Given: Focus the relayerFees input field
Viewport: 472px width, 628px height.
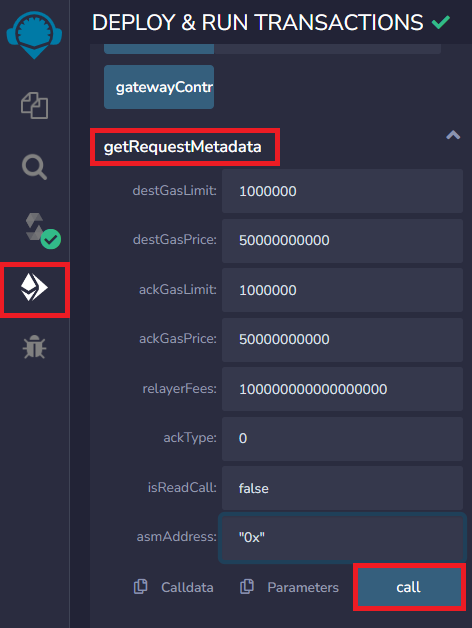Looking at the screenshot, I should (x=343, y=389).
